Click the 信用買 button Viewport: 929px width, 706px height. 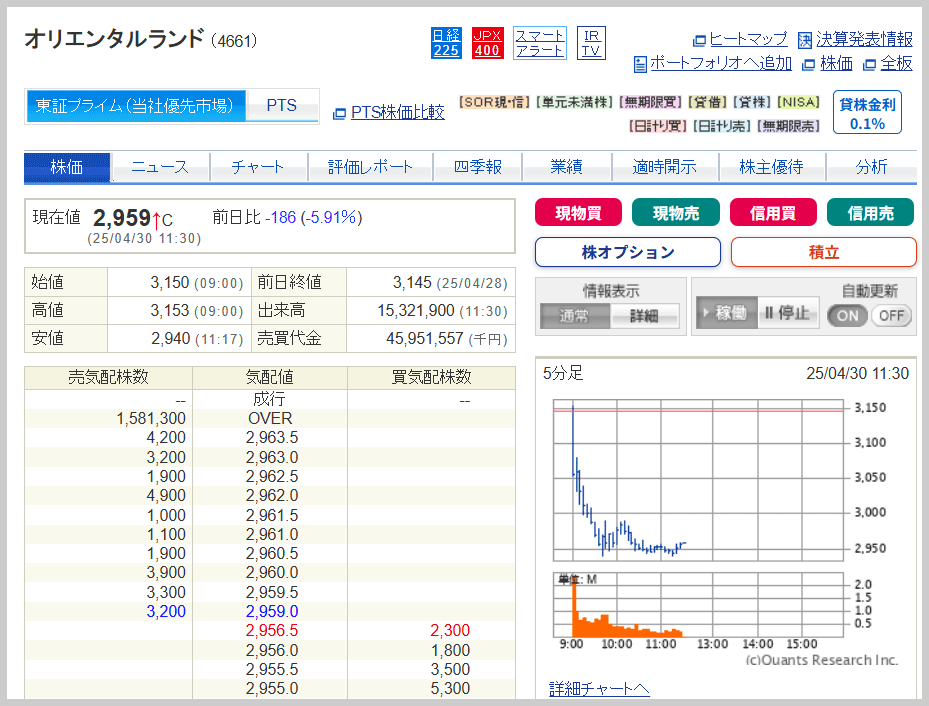point(773,213)
